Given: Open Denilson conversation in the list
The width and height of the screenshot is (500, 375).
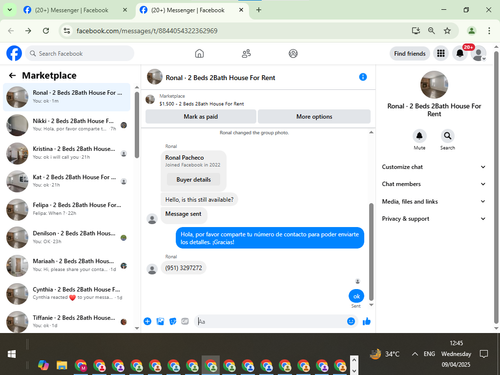Looking at the screenshot, I should pos(67,237).
